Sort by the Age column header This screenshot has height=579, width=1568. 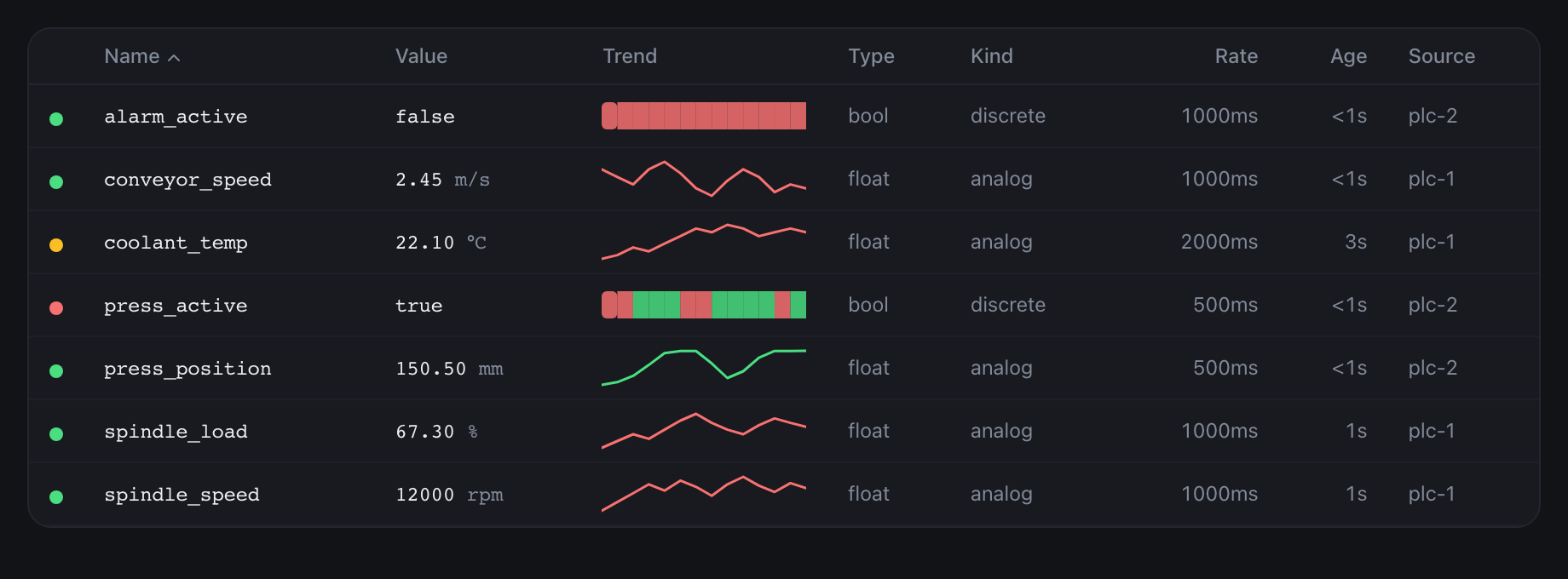[1348, 56]
